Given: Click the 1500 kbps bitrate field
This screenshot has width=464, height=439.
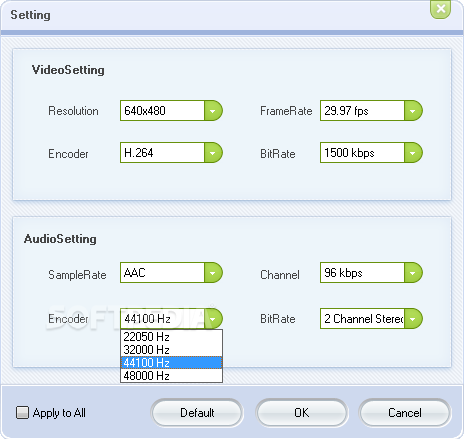Looking at the screenshot, I should click(x=362, y=153).
